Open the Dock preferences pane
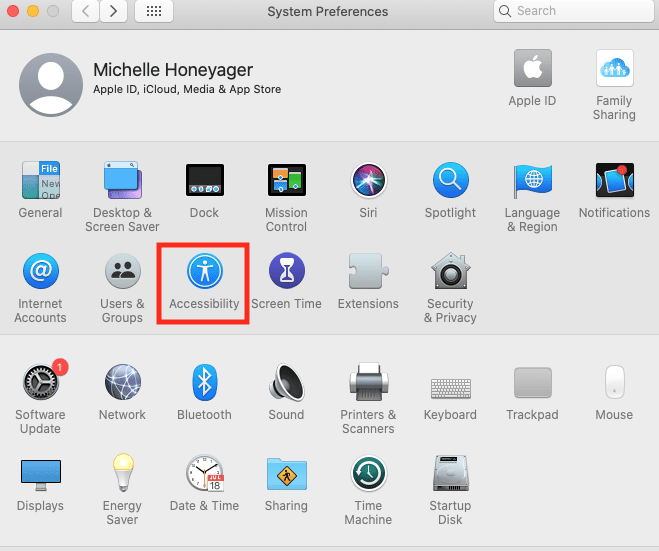This screenshot has width=659, height=551. pyautogui.click(x=204, y=181)
